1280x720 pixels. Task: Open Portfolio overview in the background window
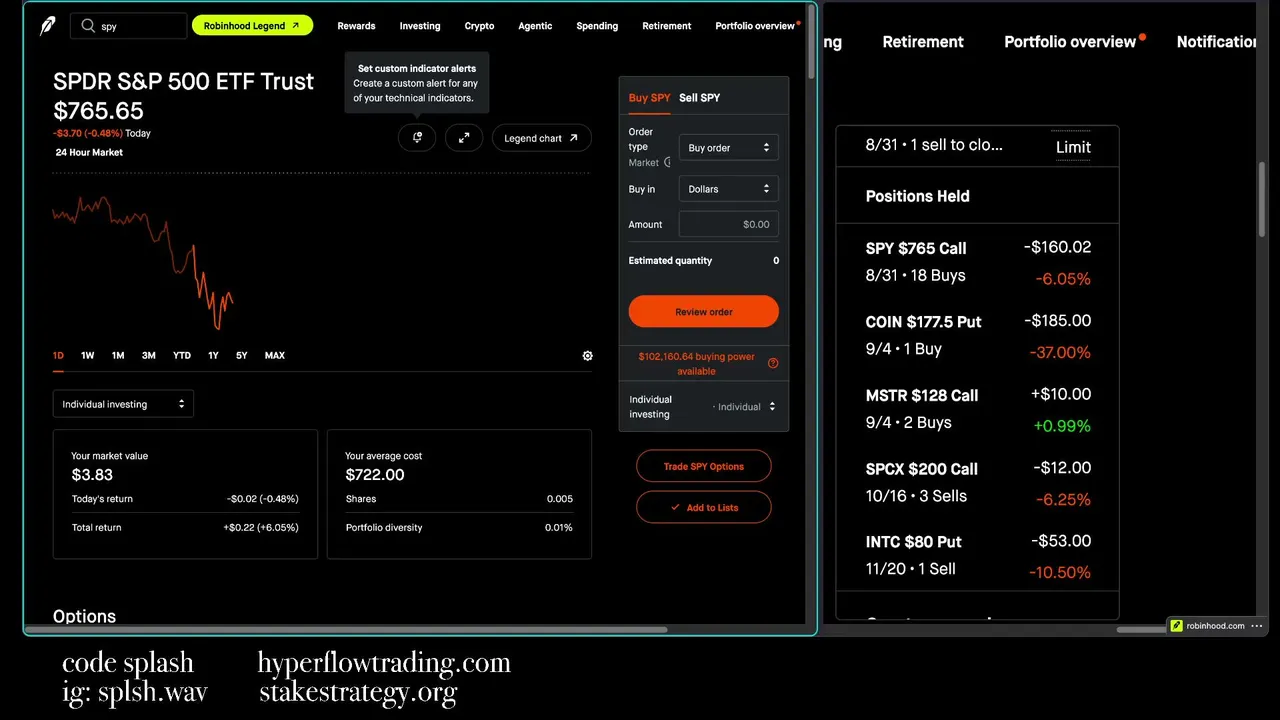tap(1070, 42)
